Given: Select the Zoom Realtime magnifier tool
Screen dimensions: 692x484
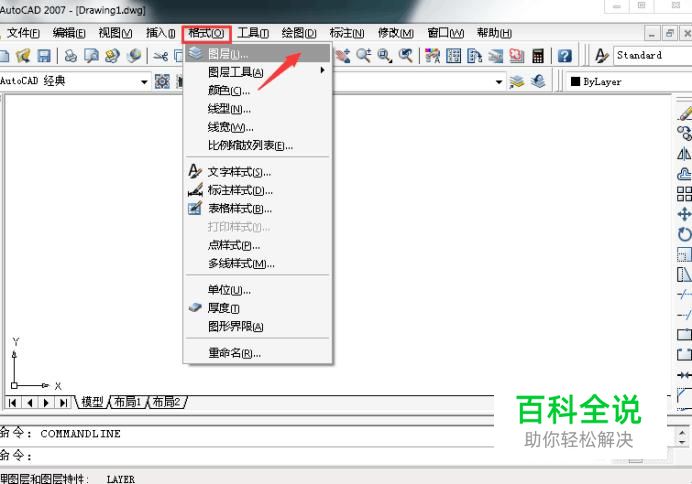Looking at the screenshot, I should point(364,56).
